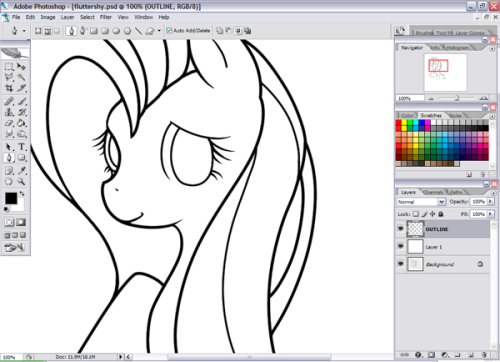Open the File menu
Image resolution: width=500 pixels, height=362 pixels.
(16, 17)
